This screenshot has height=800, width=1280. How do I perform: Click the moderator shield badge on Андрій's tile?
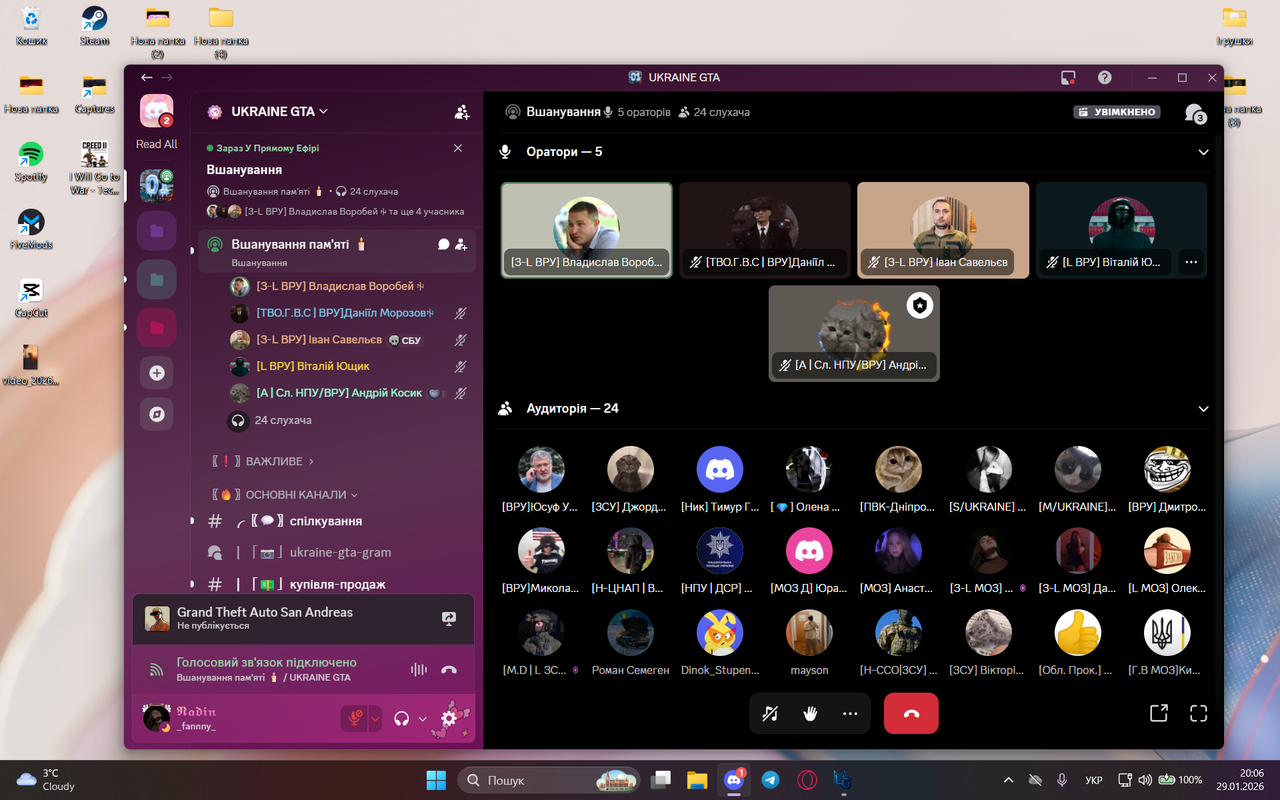click(x=920, y=306)
